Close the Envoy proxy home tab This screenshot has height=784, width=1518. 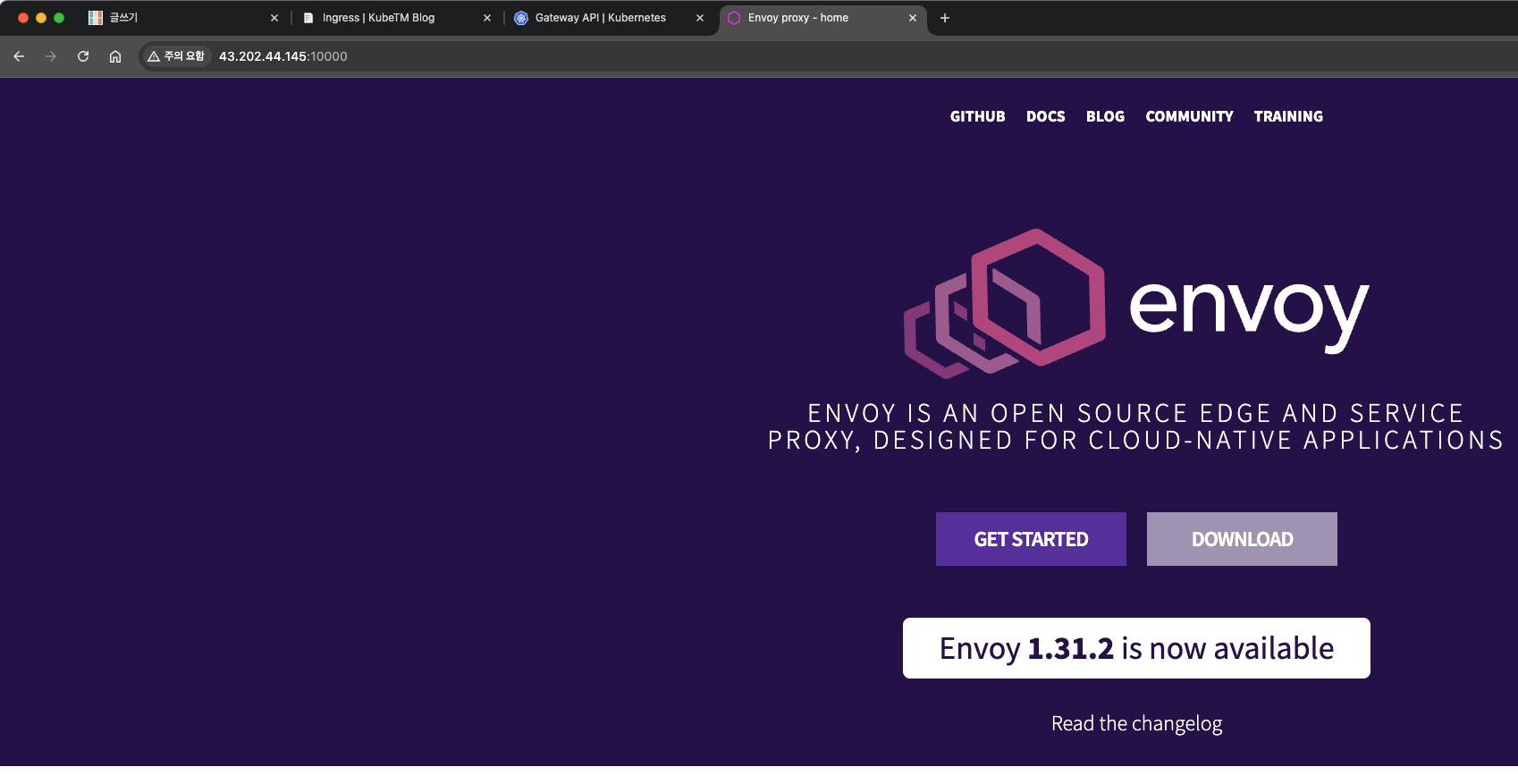(913, 18)
